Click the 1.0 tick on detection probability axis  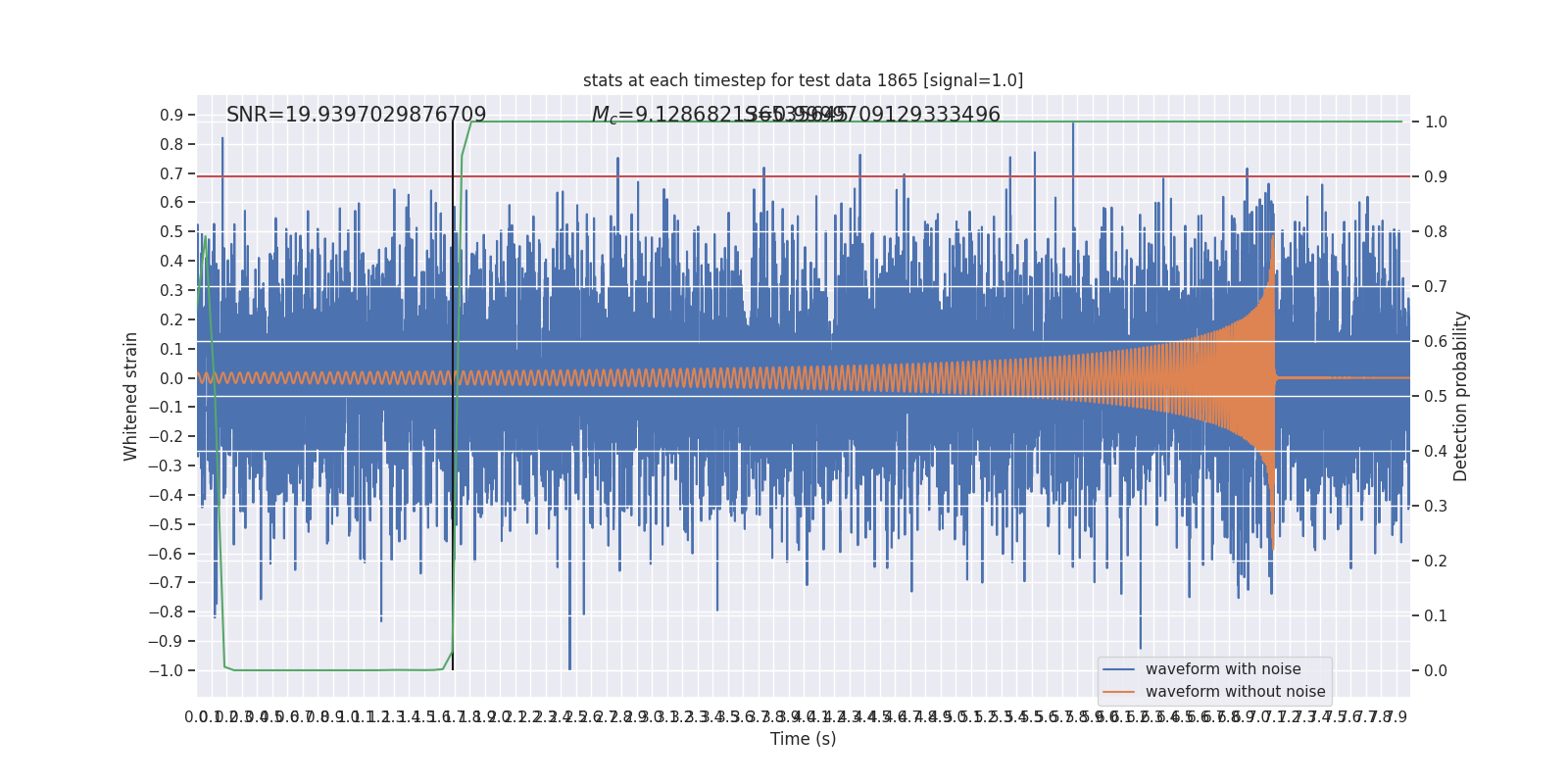[1436, 122]
